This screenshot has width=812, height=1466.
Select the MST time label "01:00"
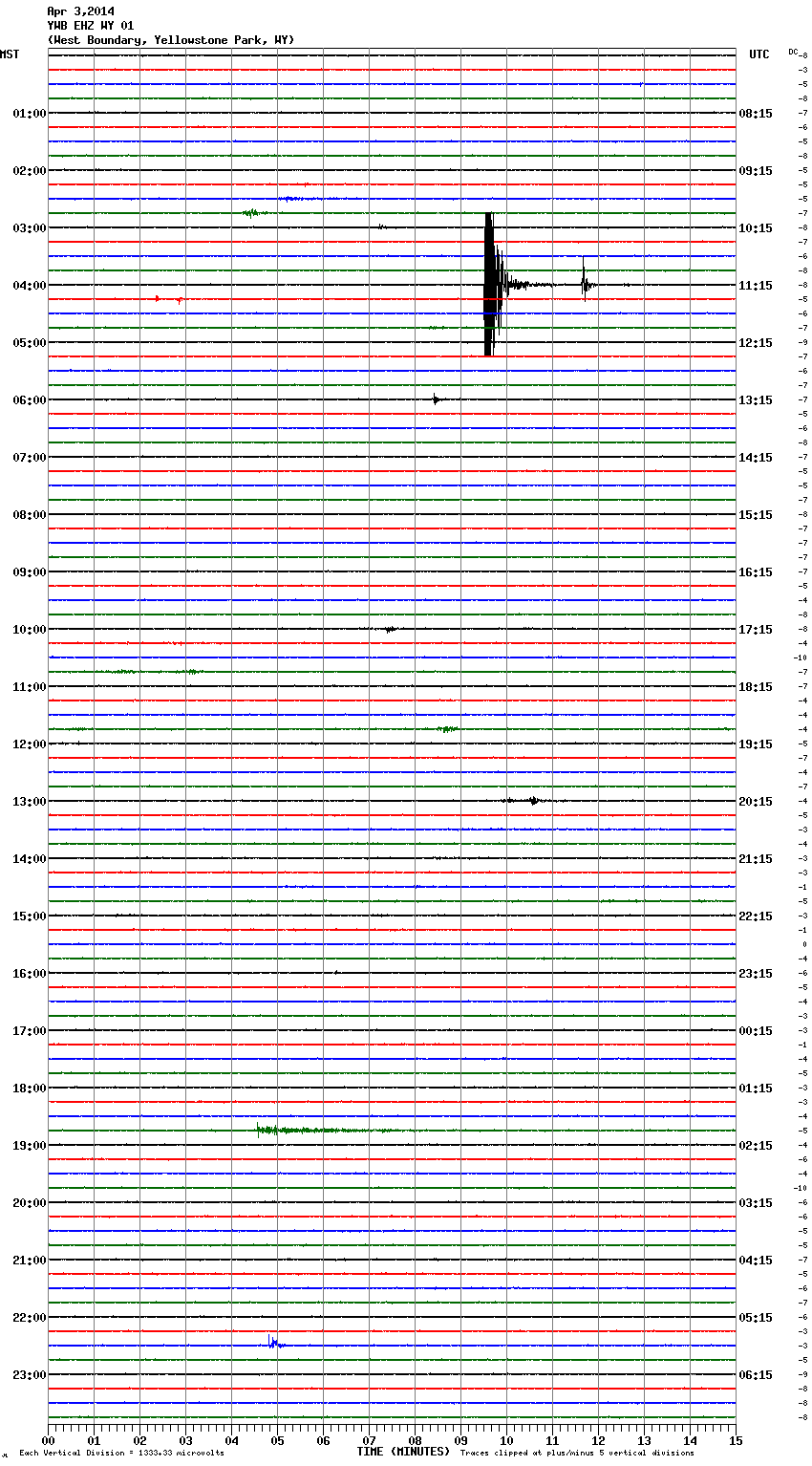[x=29, y=114]
